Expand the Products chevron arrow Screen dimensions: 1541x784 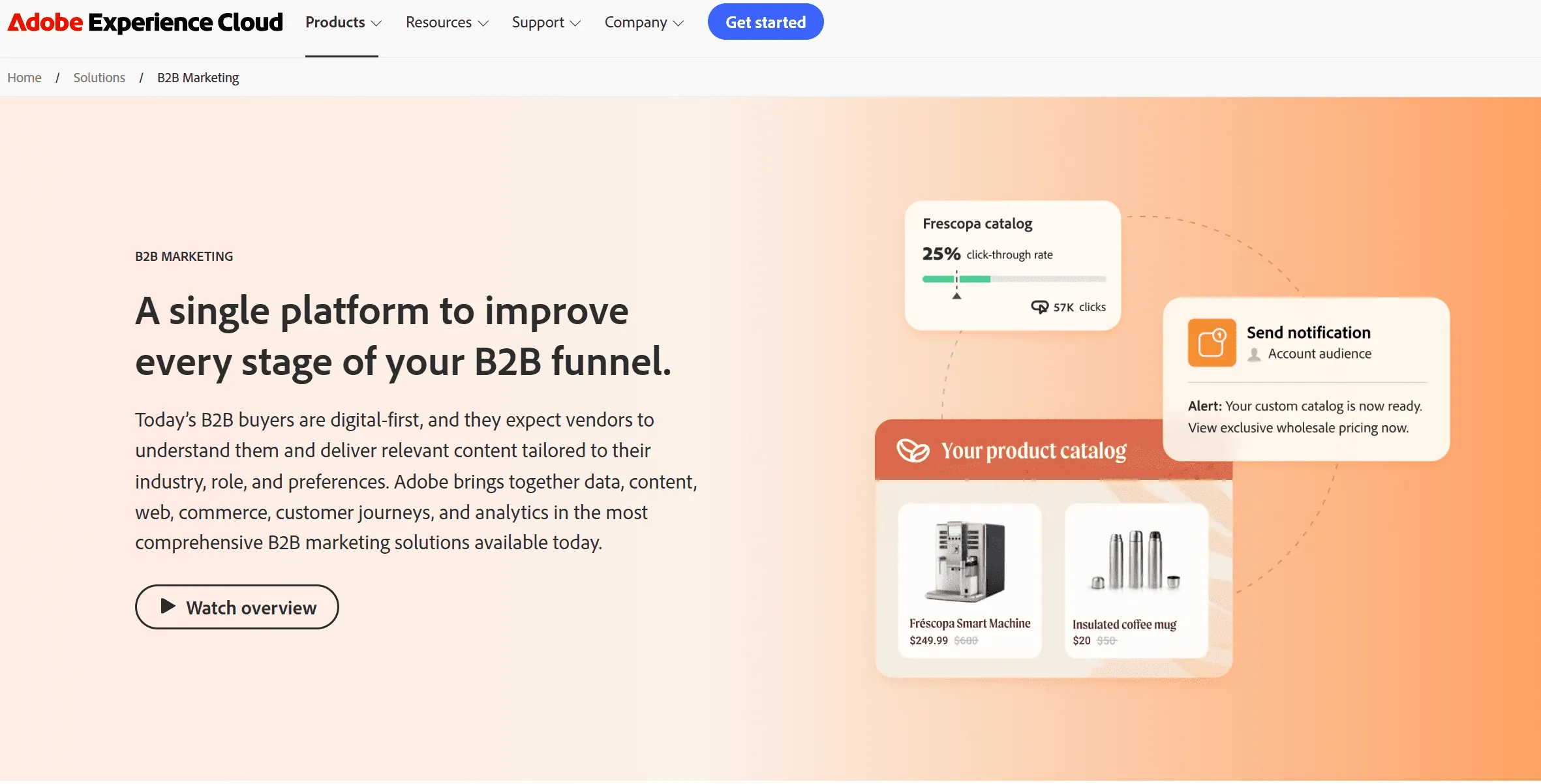click(376, 23)
